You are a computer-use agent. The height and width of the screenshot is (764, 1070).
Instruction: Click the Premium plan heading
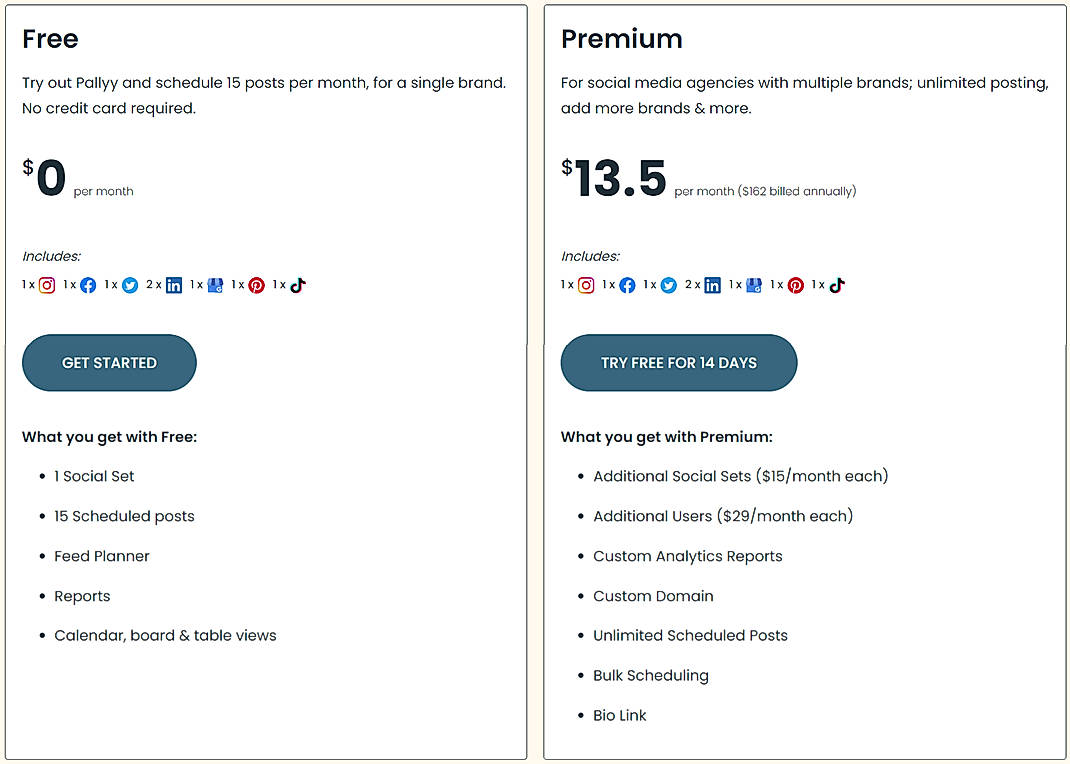click(621, 39)
